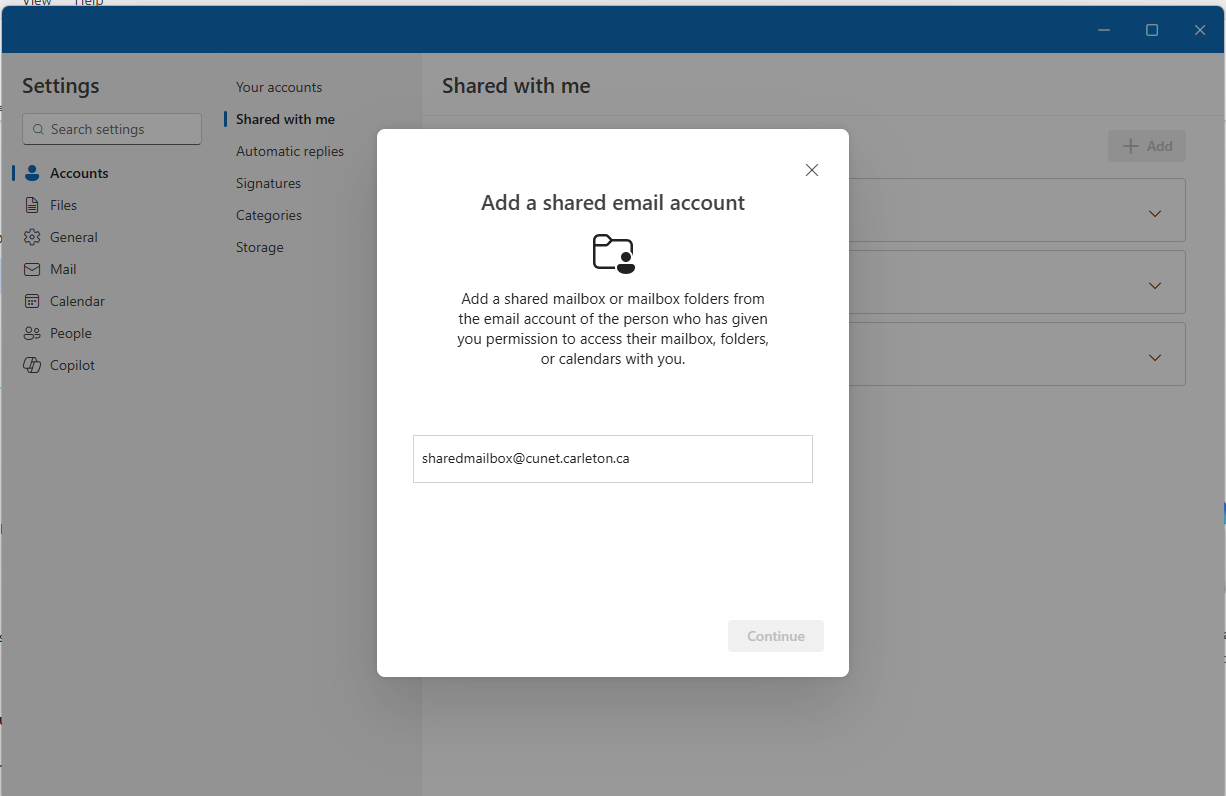Viewport: 1226px width, 796px height.
Task: Expand the second shared account row
Action: click(1155, 286)
